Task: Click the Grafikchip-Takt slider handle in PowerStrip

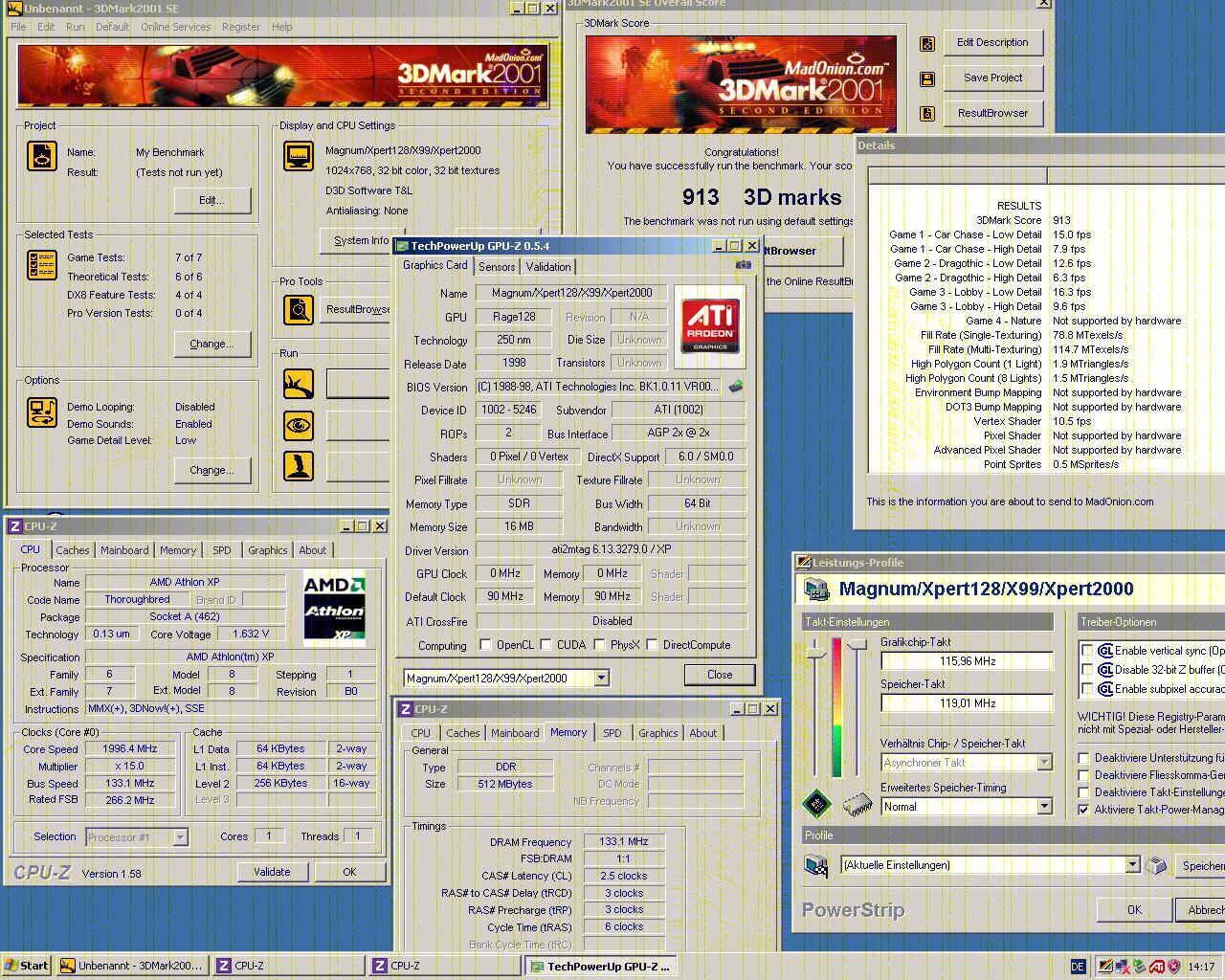Action: pyautogui.click(x=816, y=652)
